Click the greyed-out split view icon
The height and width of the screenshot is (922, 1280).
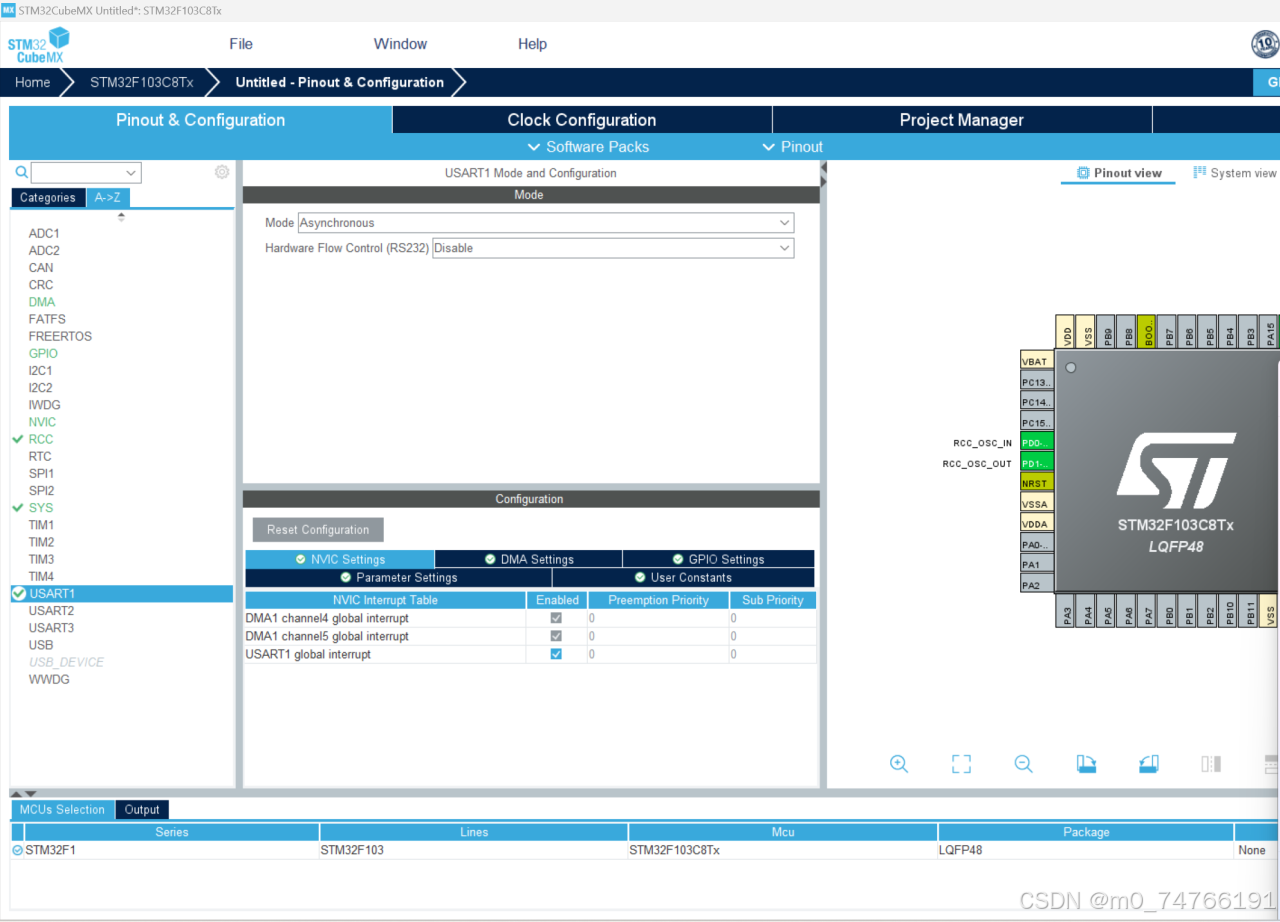click(1211, 764)
